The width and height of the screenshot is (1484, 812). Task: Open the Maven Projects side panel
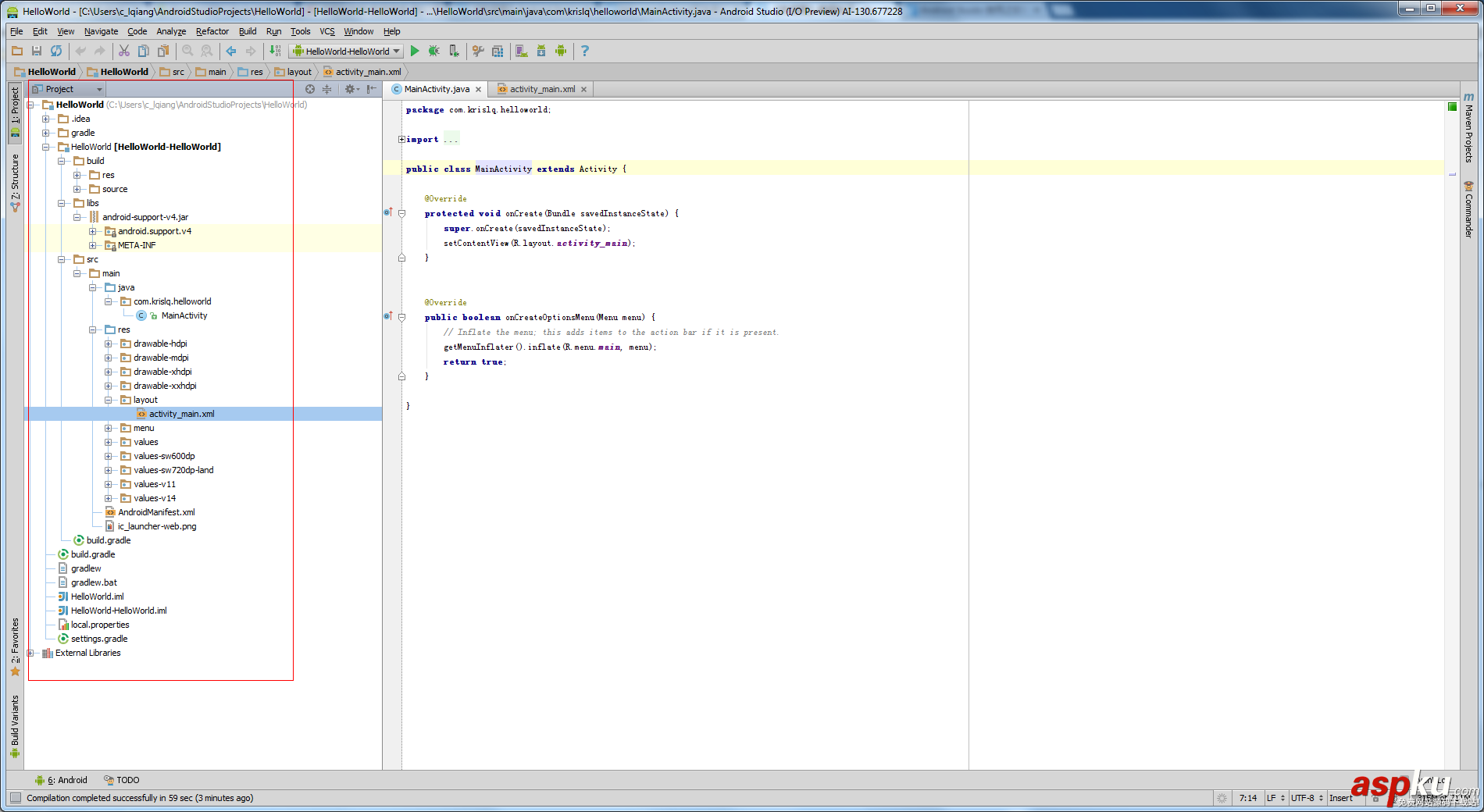click(1468, 129)
